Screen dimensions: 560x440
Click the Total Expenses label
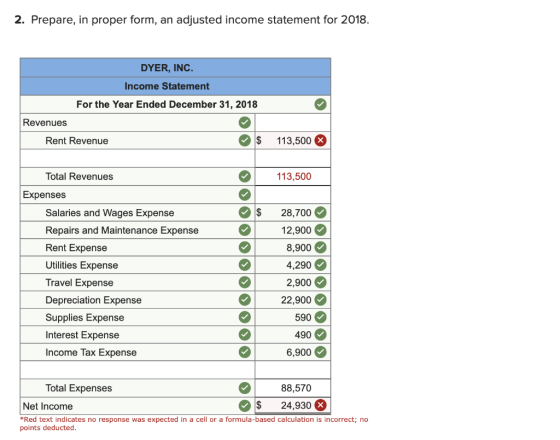click(79, 388)
